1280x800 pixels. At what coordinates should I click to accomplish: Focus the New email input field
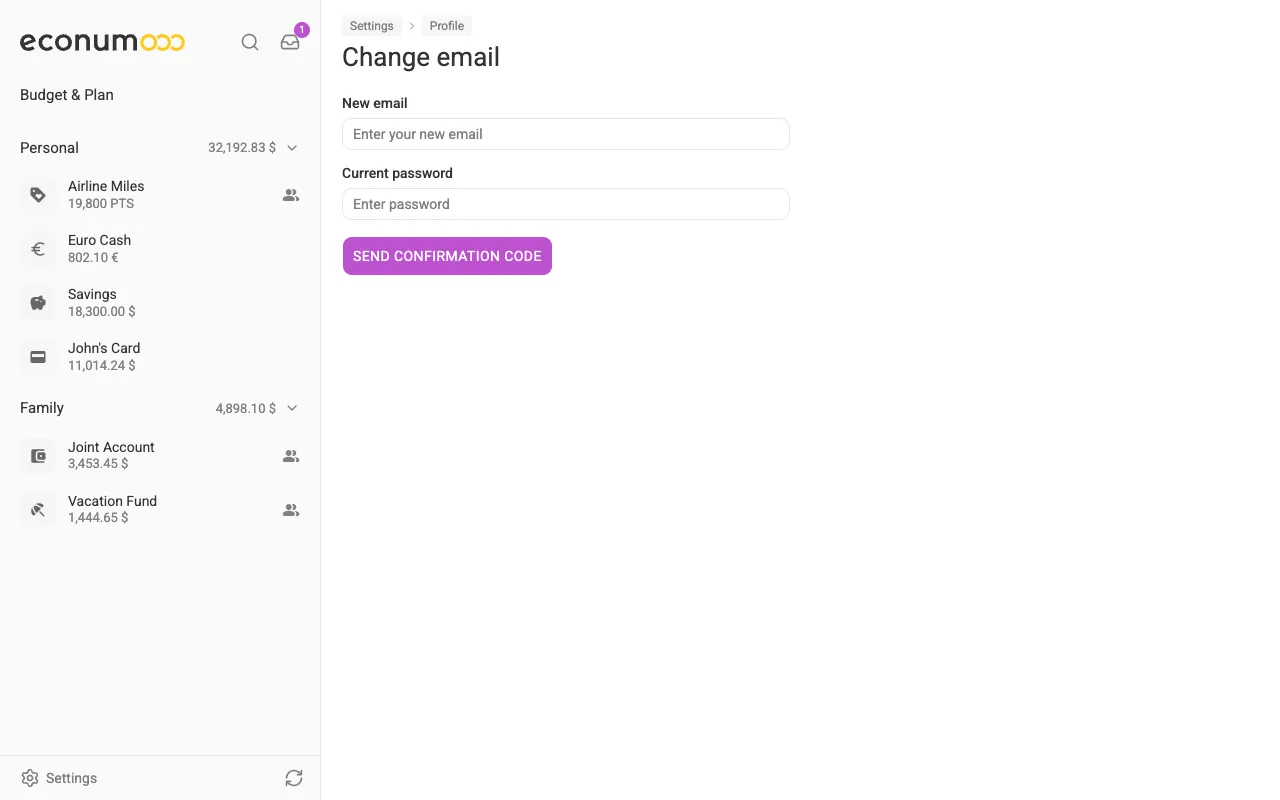[566, 134]
